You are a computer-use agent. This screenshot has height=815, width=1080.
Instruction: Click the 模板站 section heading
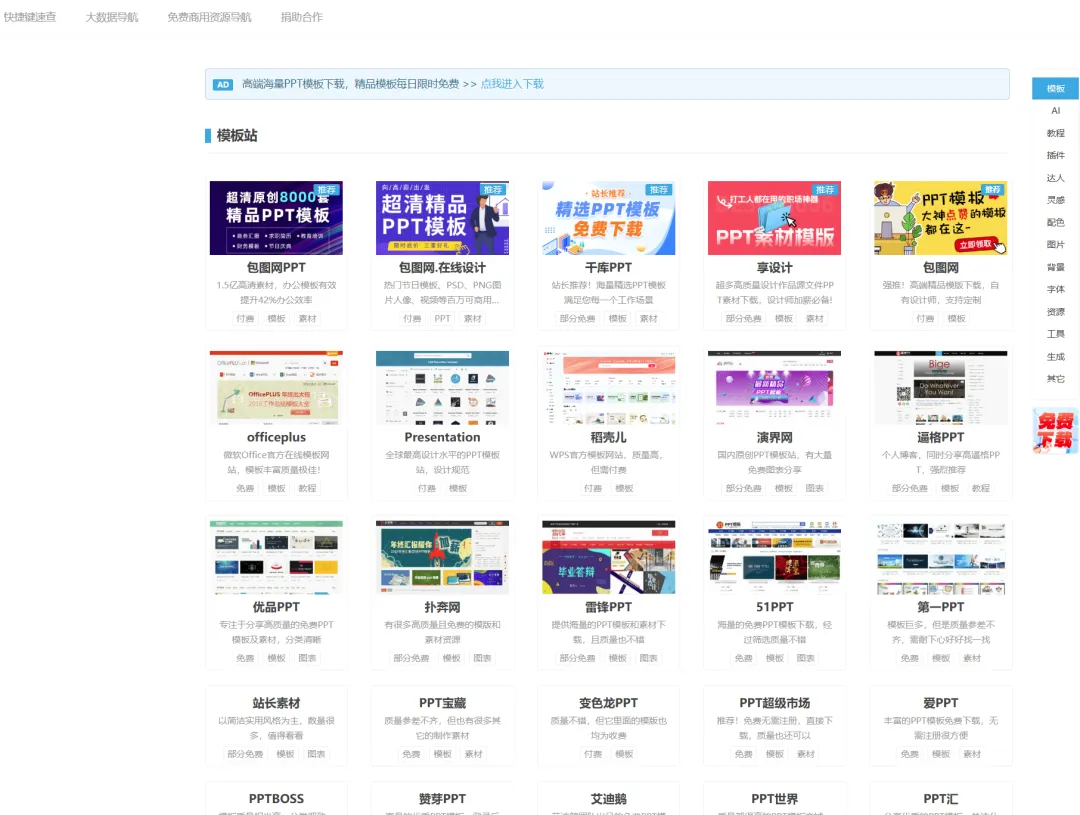[237, 136]
